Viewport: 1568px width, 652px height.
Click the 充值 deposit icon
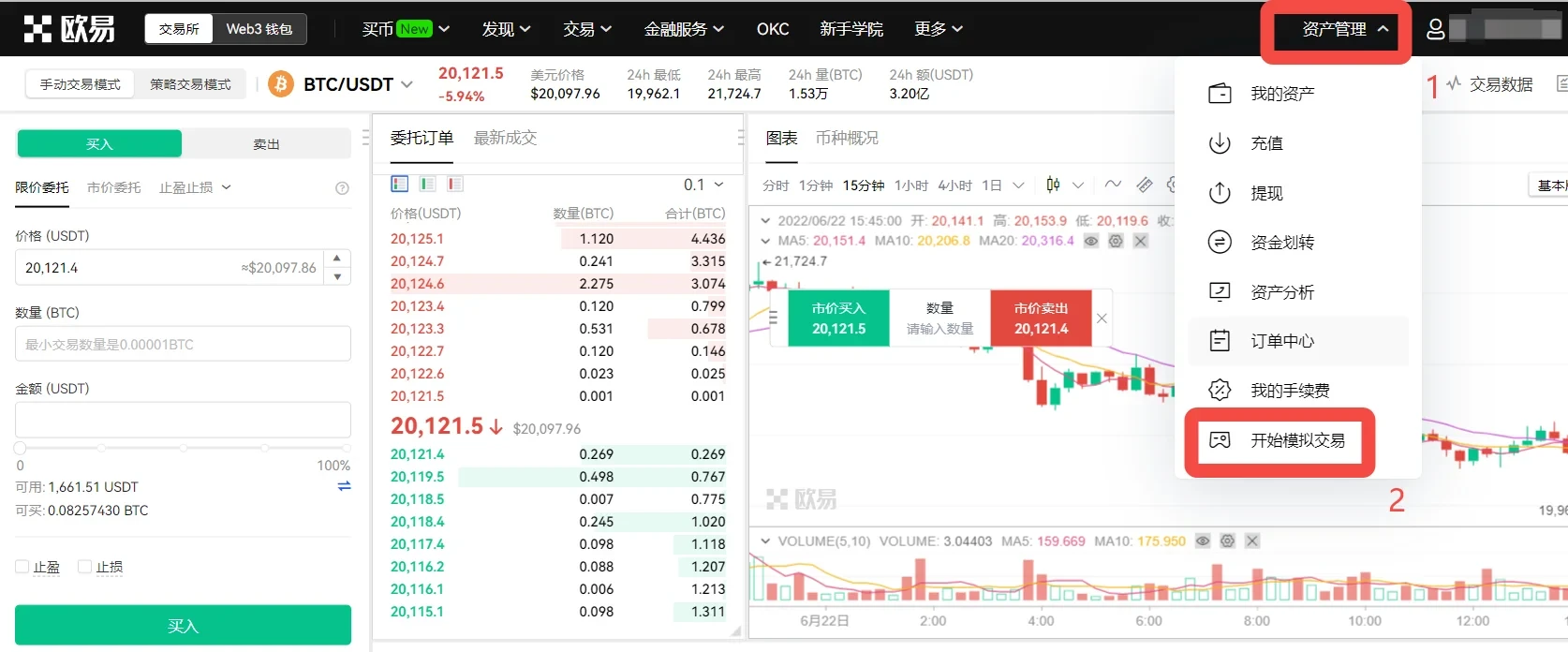pyautogui.click(x=1220, y=143)
